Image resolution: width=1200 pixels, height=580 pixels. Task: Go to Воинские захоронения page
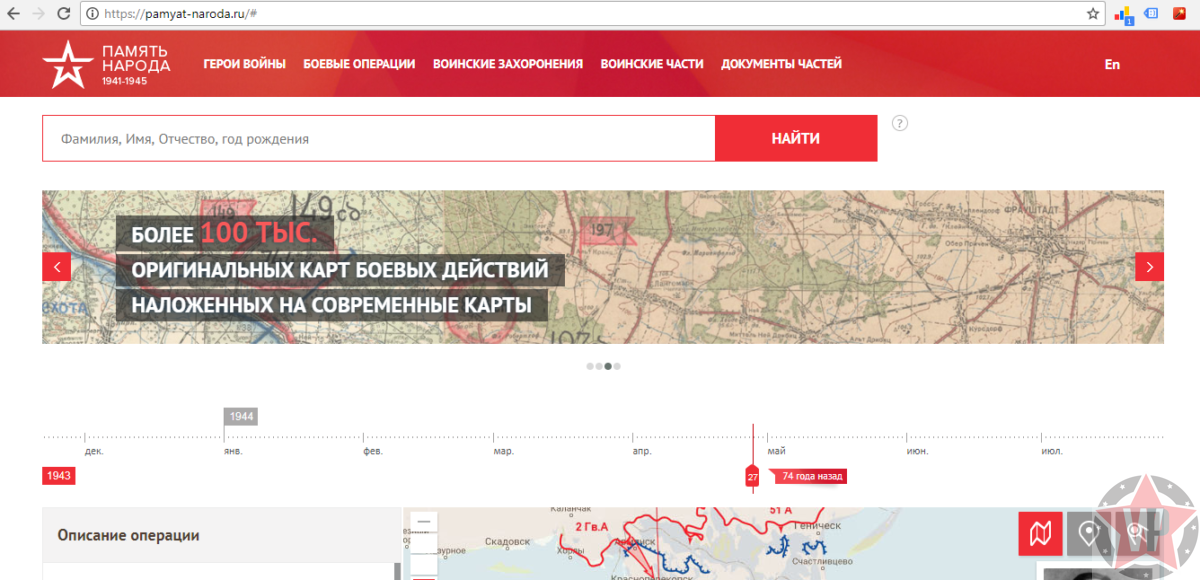507,64
